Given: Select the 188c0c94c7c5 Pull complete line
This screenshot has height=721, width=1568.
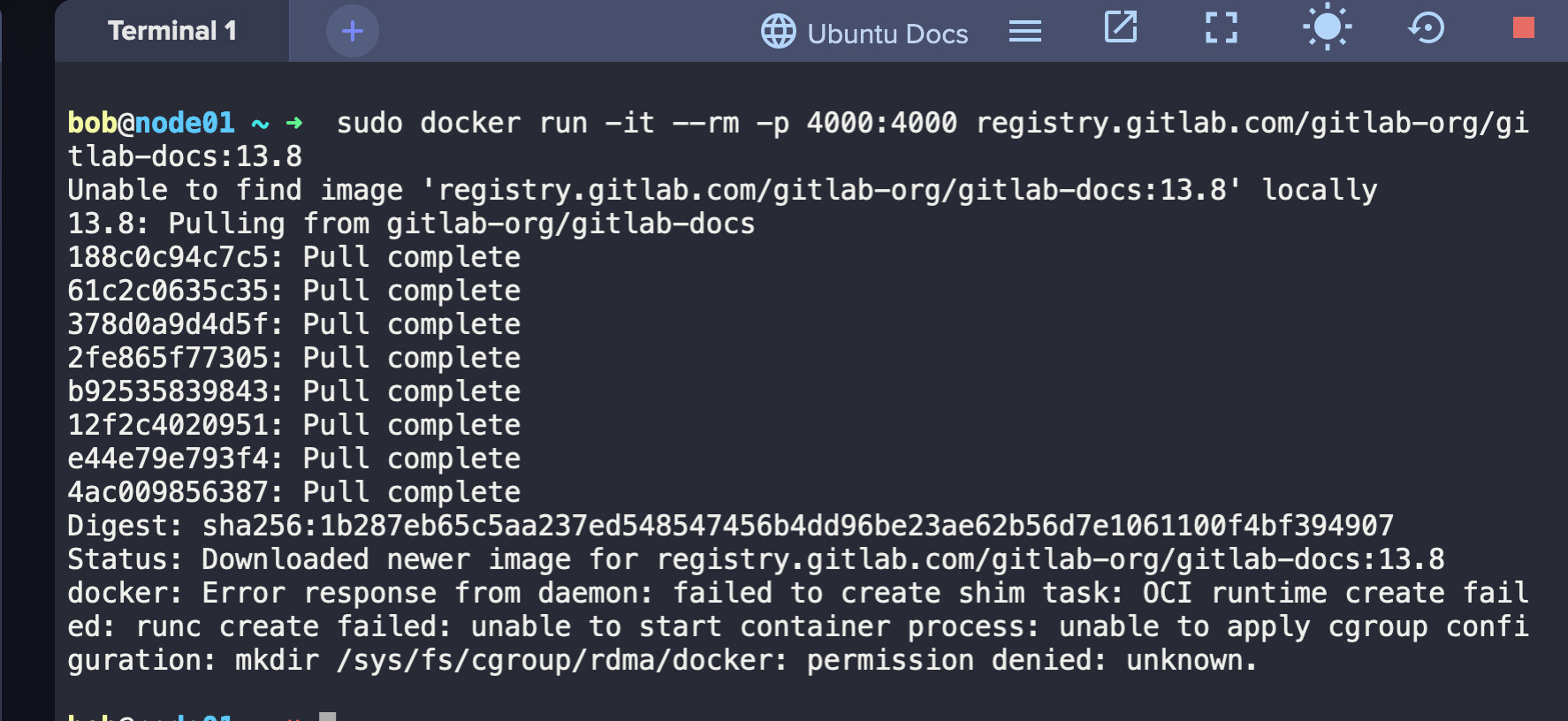Looking at the screenshot, I should tap(293, 257).
